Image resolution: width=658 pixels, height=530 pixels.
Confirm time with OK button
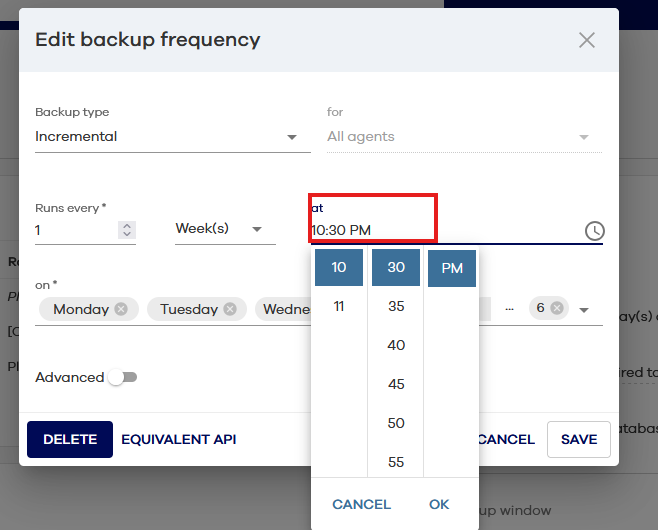[x=439, y=504]
